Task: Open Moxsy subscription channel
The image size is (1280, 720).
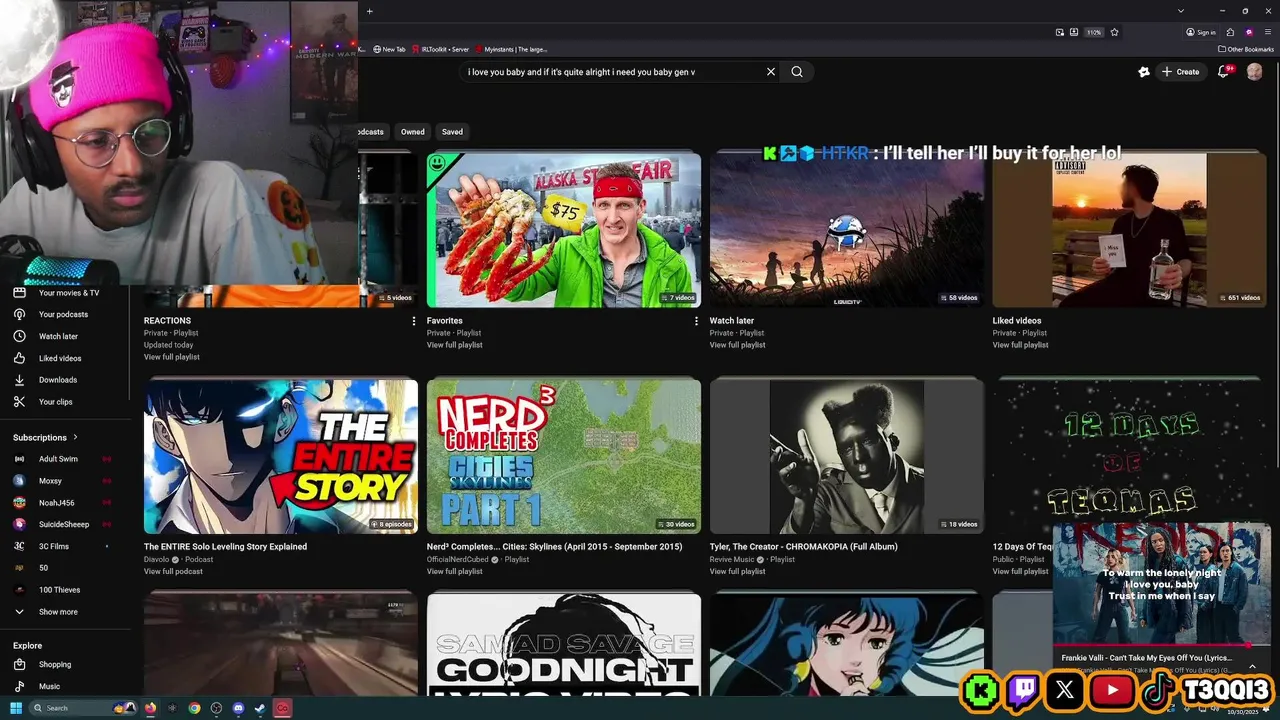Action: pyautogui.click(x=65, y=481)
